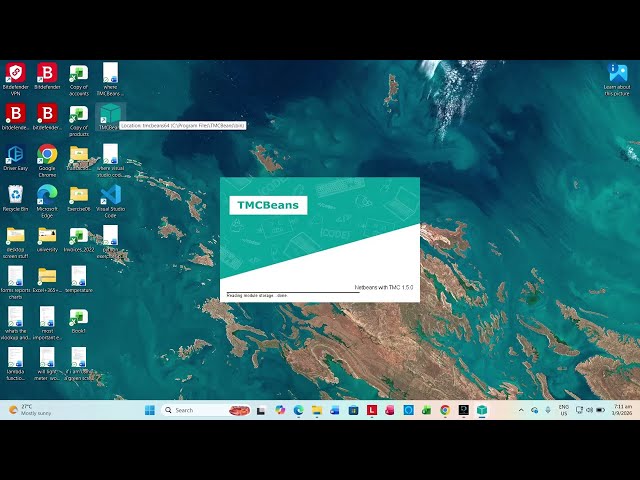
Task: Launch Visual Studio Code from the desktop
Action: click(x=110, y=202)
